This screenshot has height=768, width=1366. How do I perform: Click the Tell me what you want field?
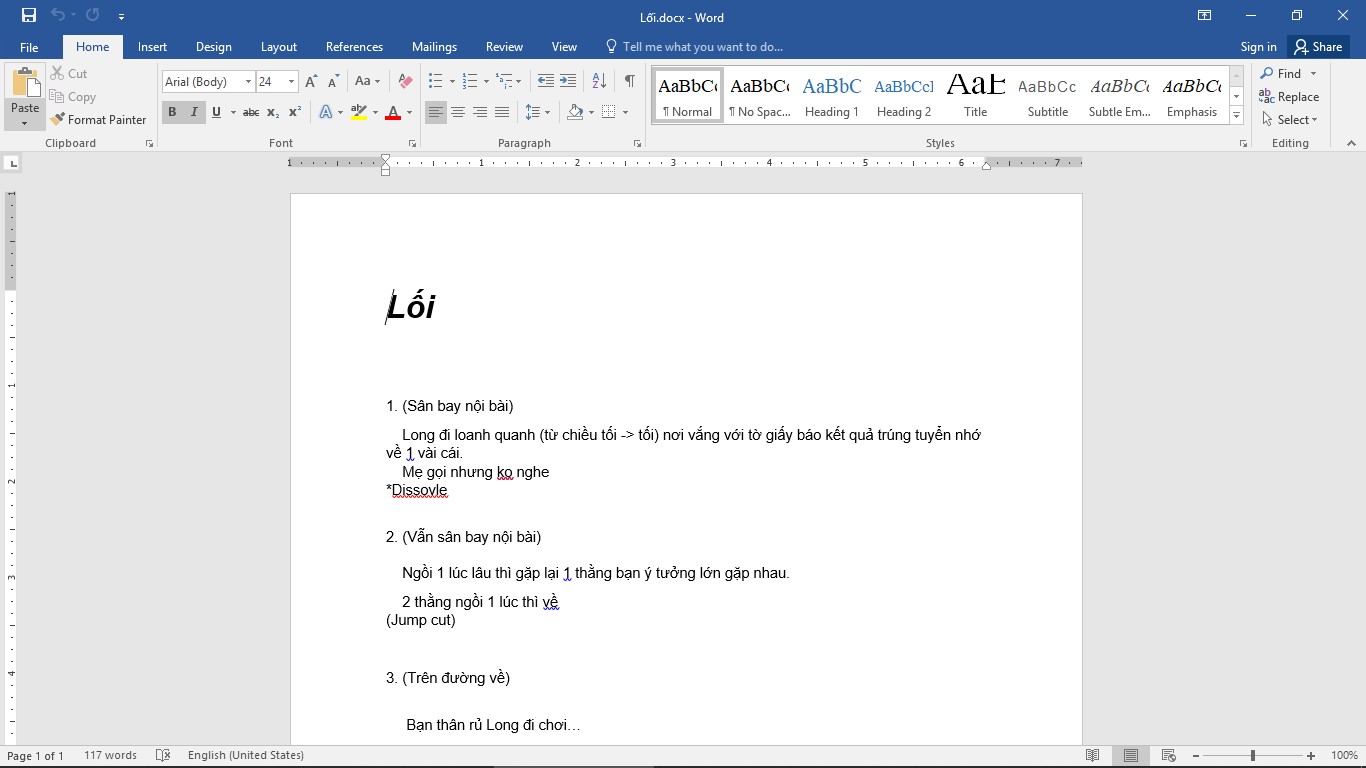(695, 47)
